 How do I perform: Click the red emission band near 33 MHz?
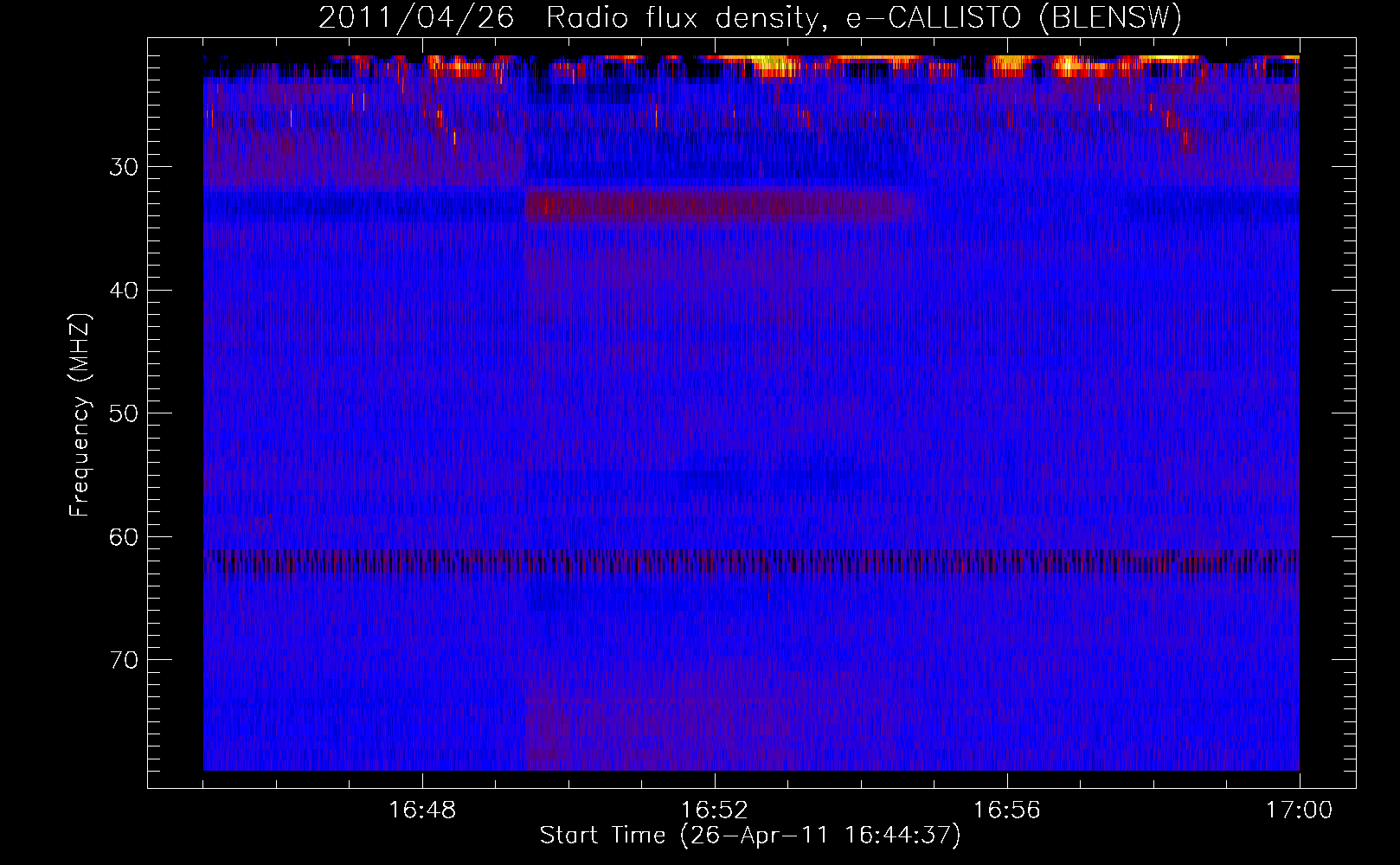(722, 206)
